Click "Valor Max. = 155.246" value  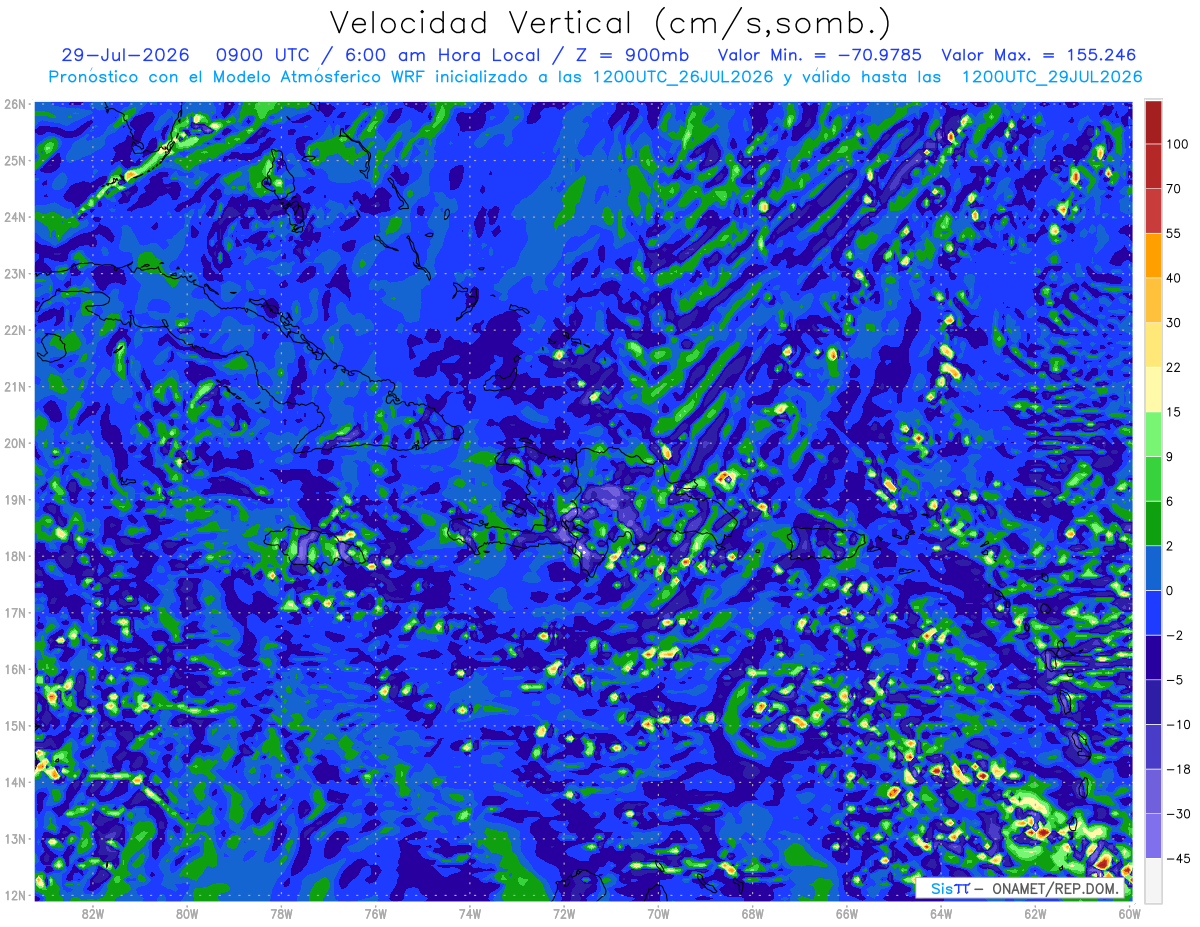1039,54
